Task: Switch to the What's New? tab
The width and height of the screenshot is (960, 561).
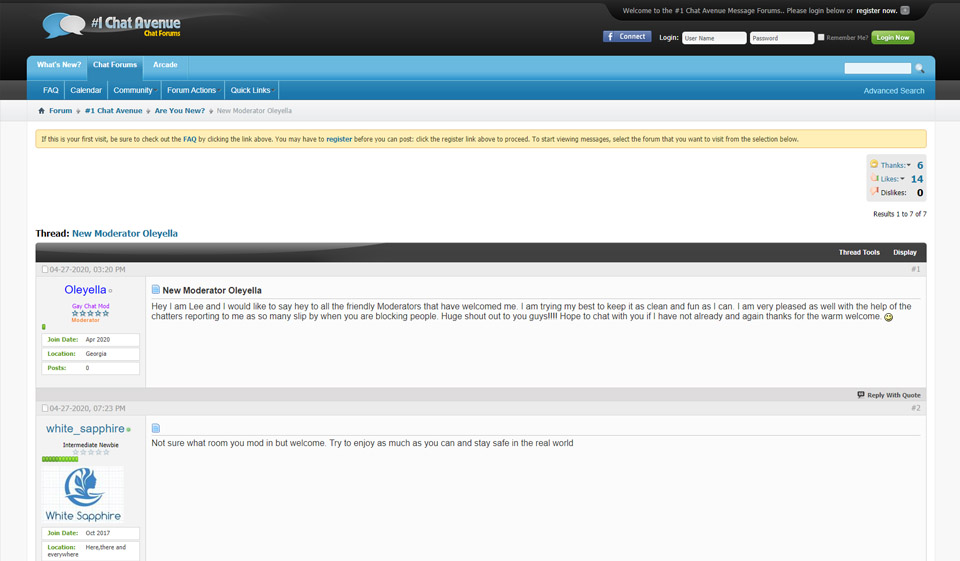Action: click(59, 65)
